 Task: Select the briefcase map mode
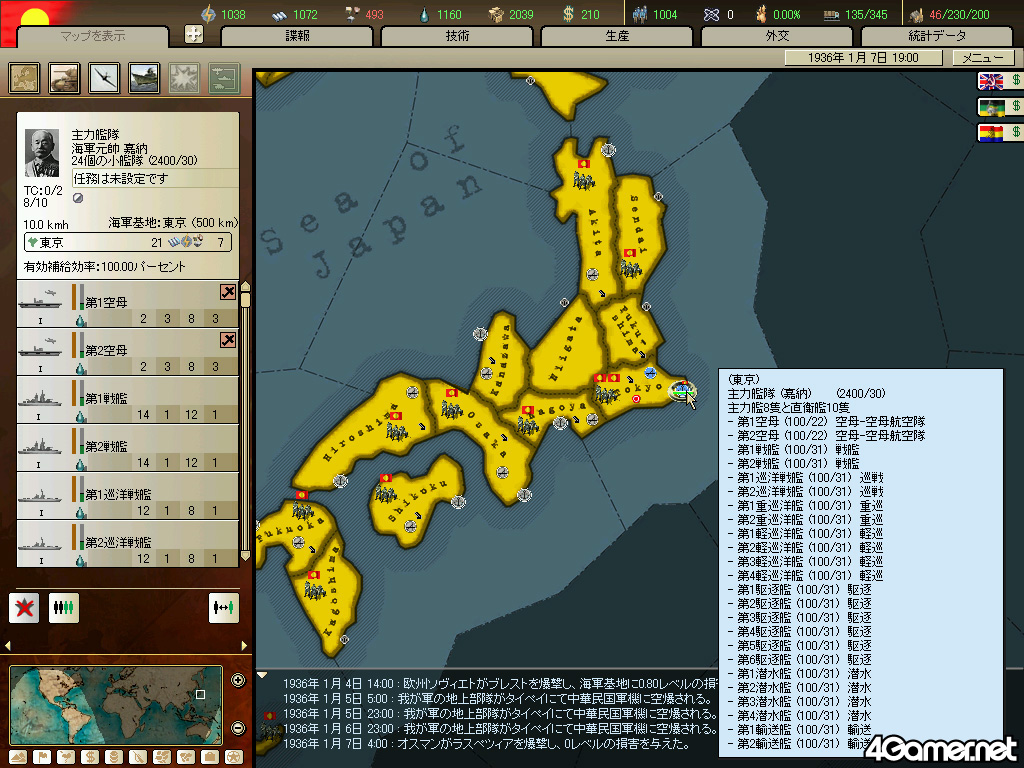210,757
